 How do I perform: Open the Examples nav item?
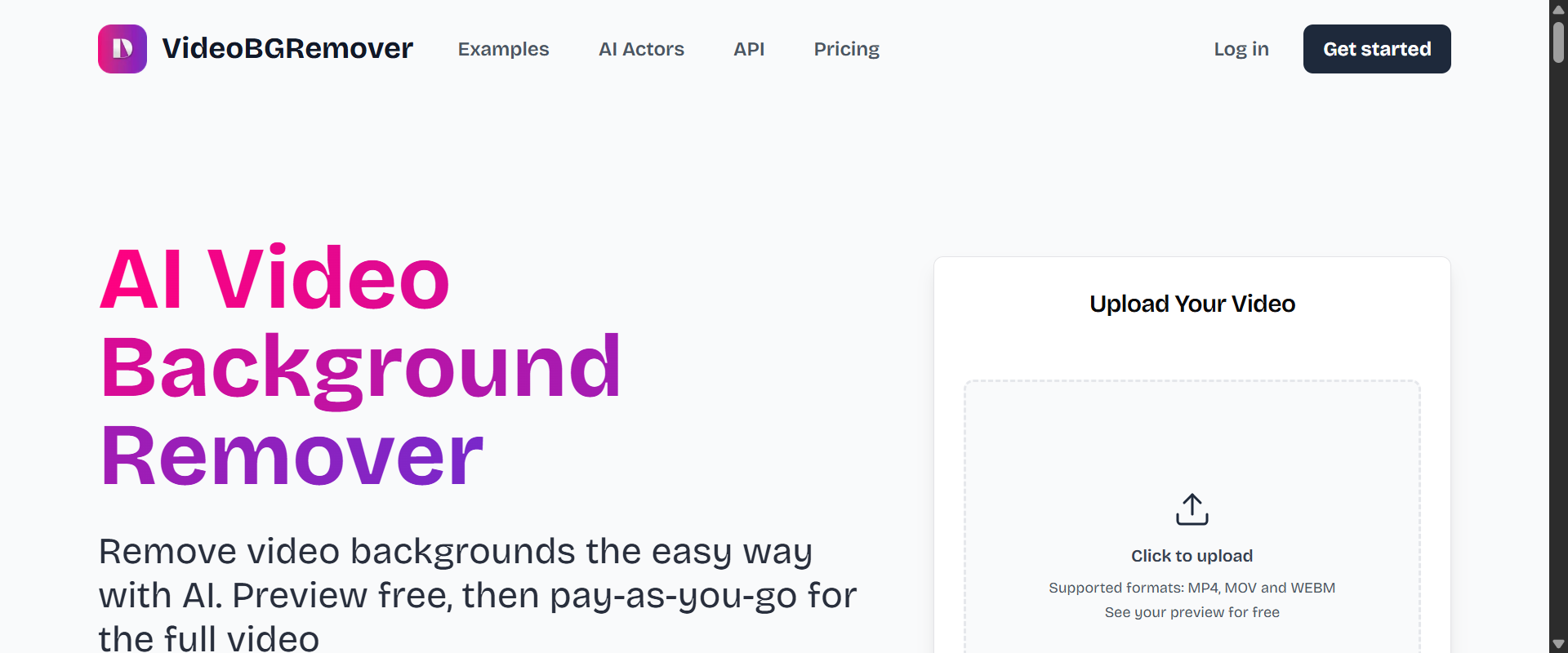click(x=503, y=49)
